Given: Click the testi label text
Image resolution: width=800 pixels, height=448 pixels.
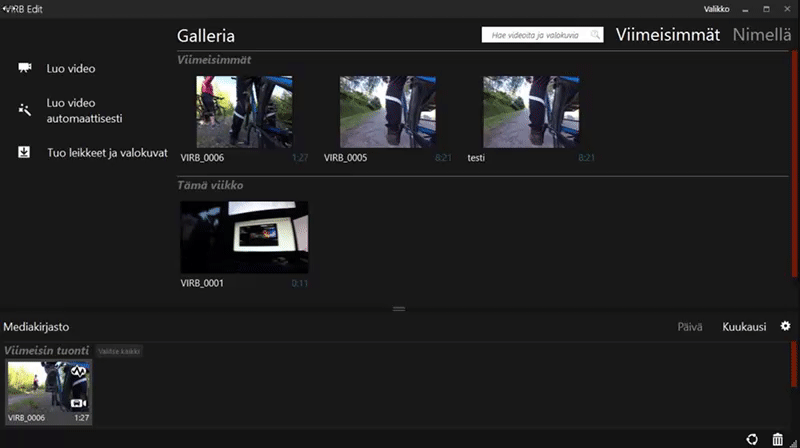Looking at the screenshot, I should point(476,158).
